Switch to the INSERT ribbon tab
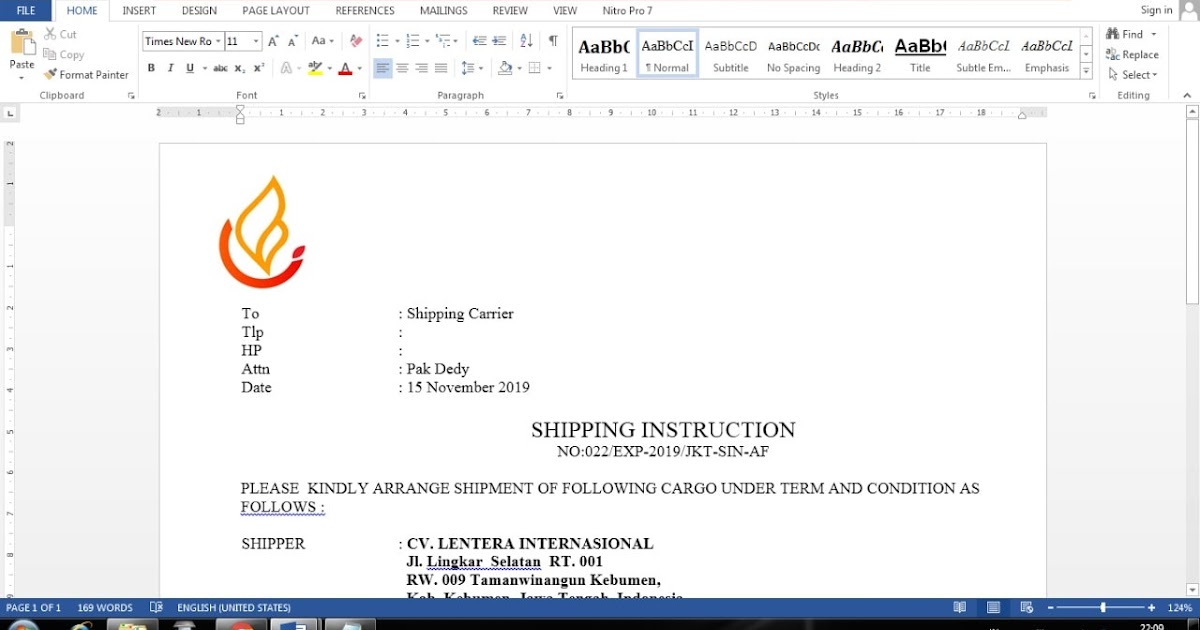 click(138, 10)
